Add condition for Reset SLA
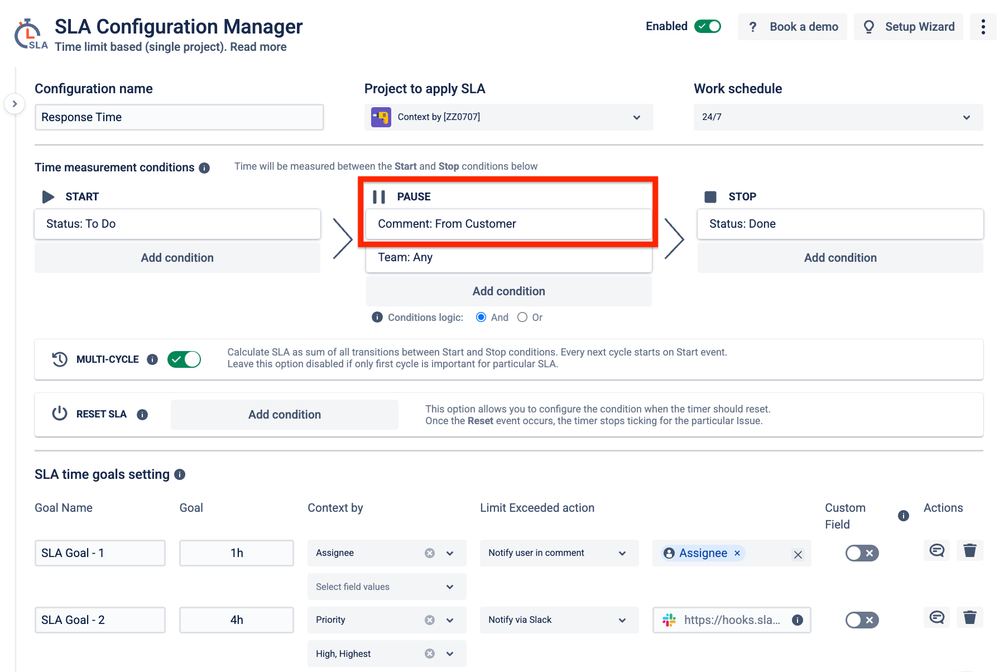 point(284,415)
